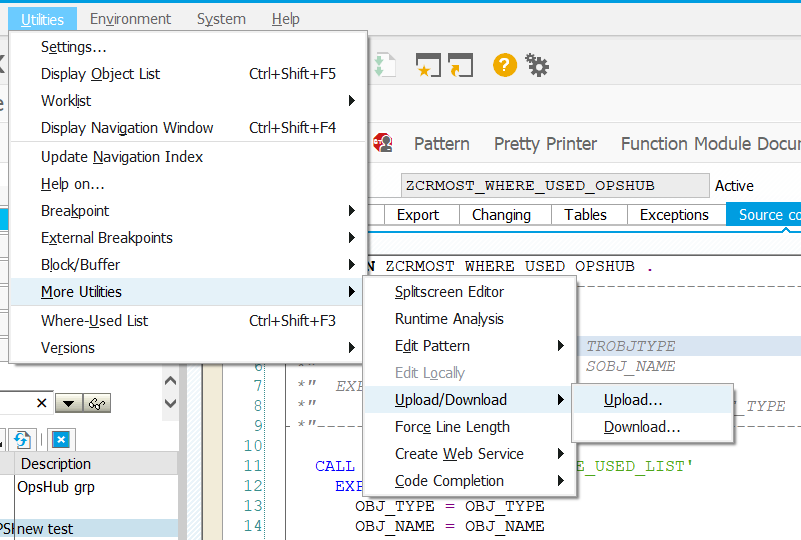Click the refresh object list icon
The width and height of the screenshot is (801, 540).
click(x=23, y=439)
